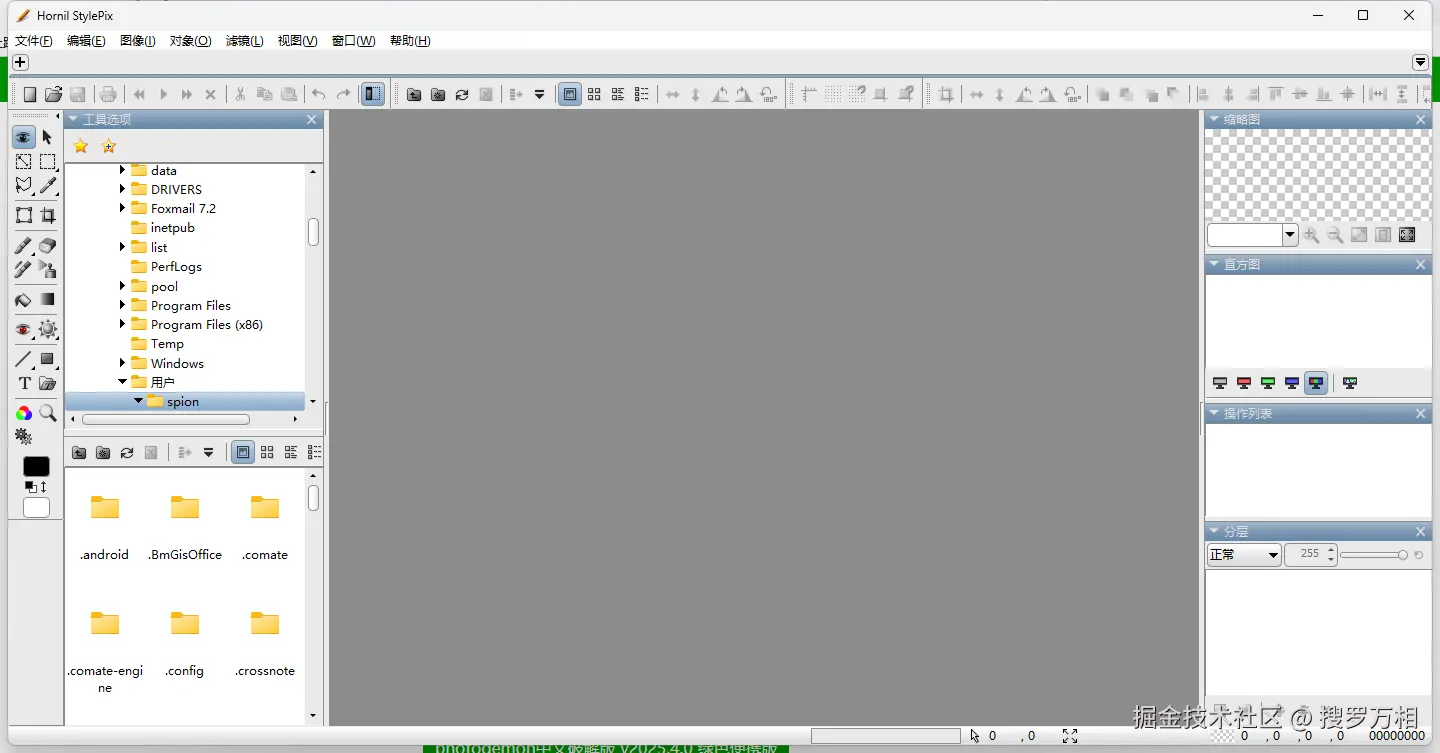Select the arrow pointer tool

point(47,137)
